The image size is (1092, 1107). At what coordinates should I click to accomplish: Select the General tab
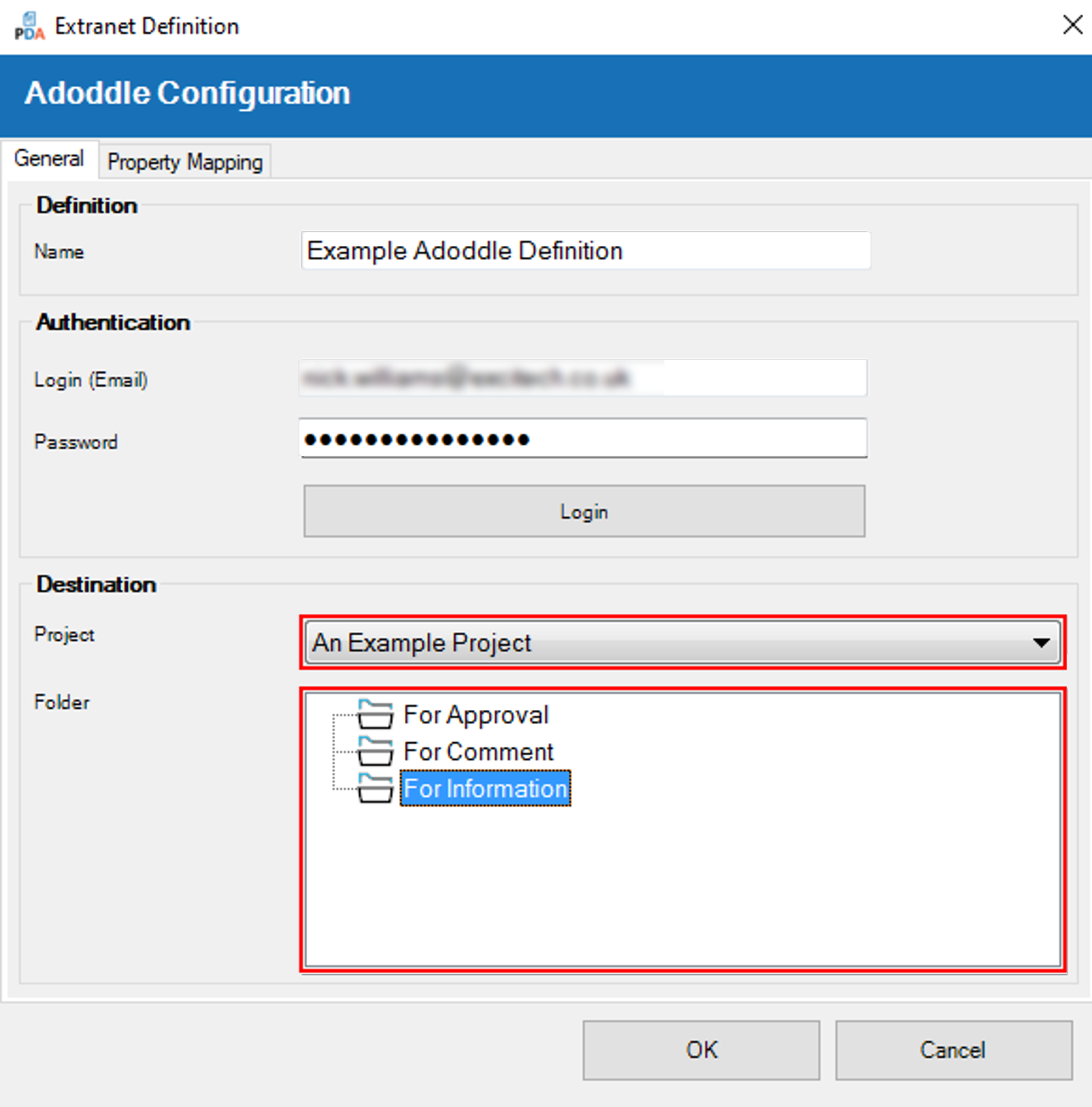[49, 159]
